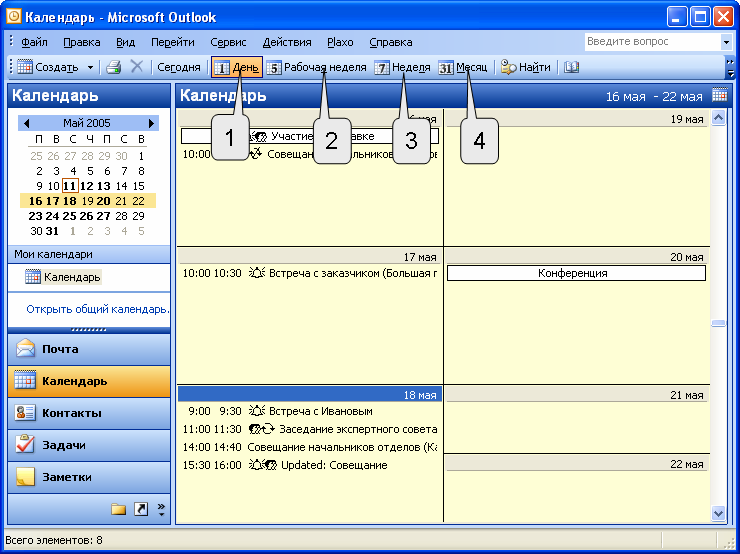
Task: Click the vertical scrollbar thumb
Action: pos(718,323)
